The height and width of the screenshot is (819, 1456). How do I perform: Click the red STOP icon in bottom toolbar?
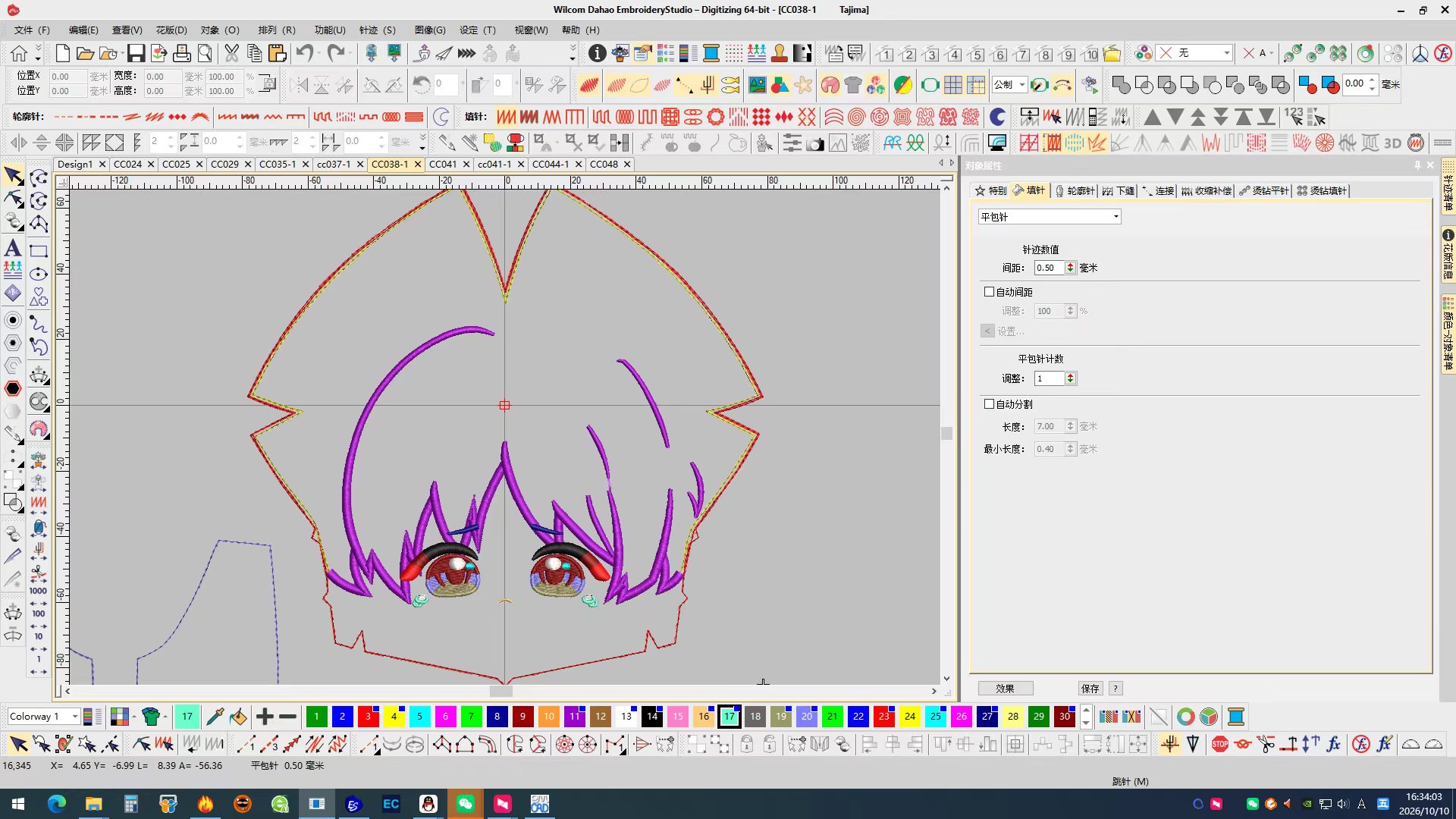(1219, 745)
